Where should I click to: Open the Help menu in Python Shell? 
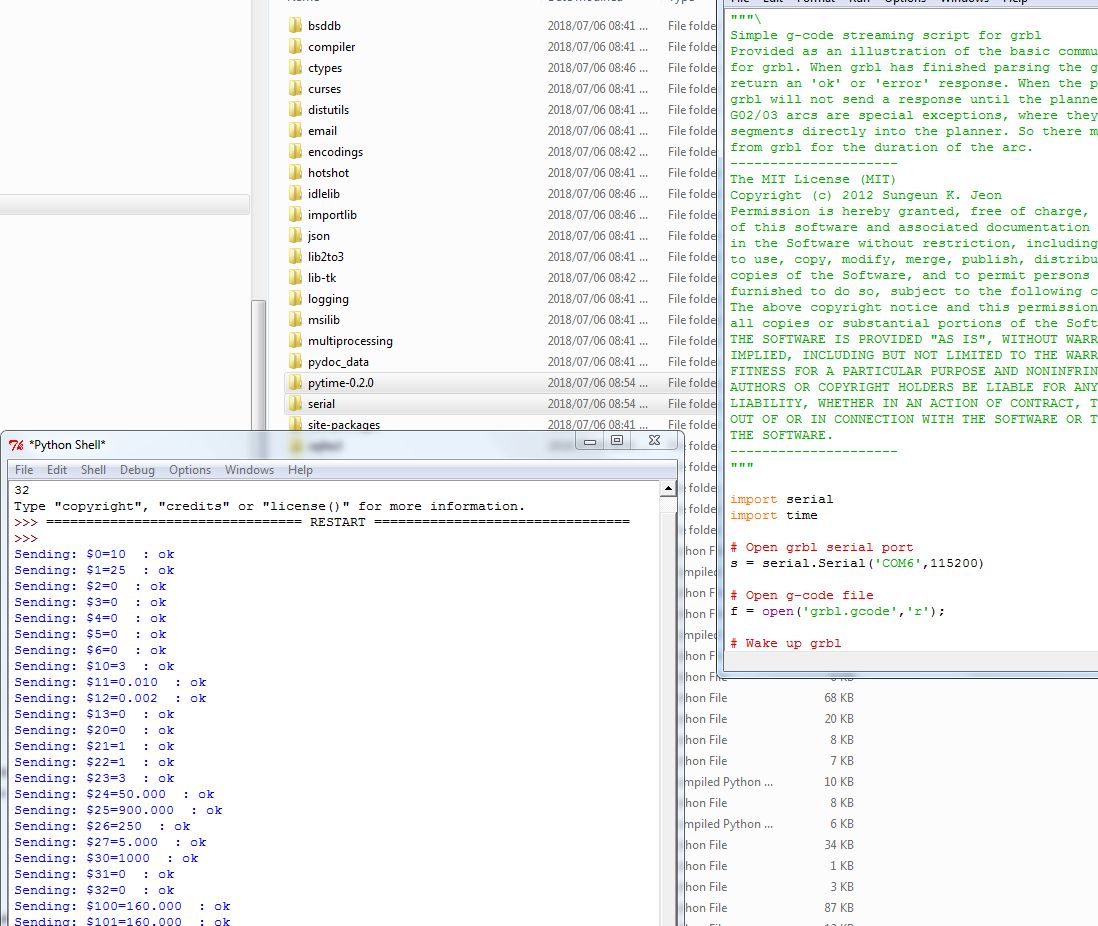(300, 470)
